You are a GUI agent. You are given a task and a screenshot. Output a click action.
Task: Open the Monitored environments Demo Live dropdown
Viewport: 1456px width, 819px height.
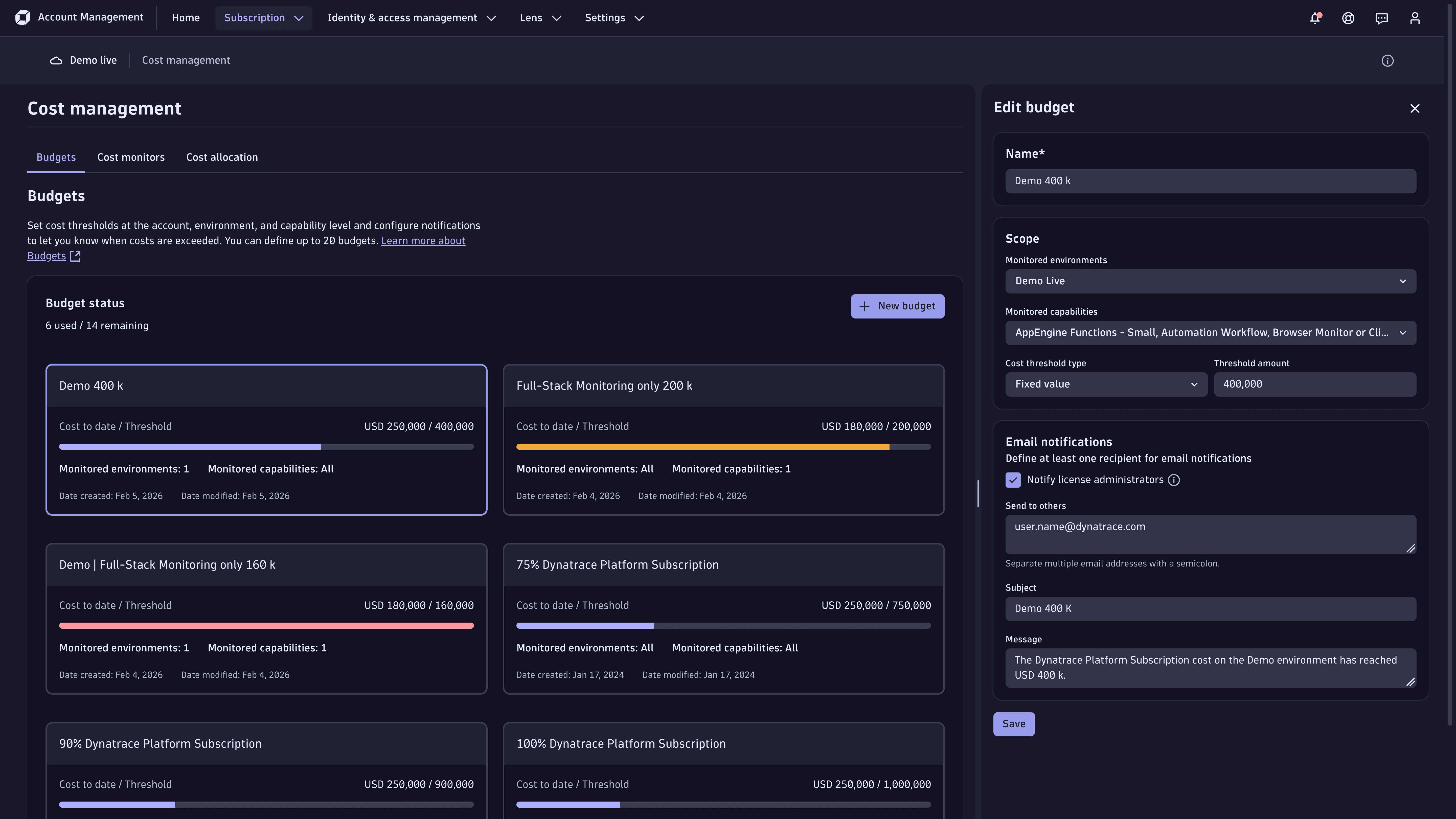coord(1210,281)
